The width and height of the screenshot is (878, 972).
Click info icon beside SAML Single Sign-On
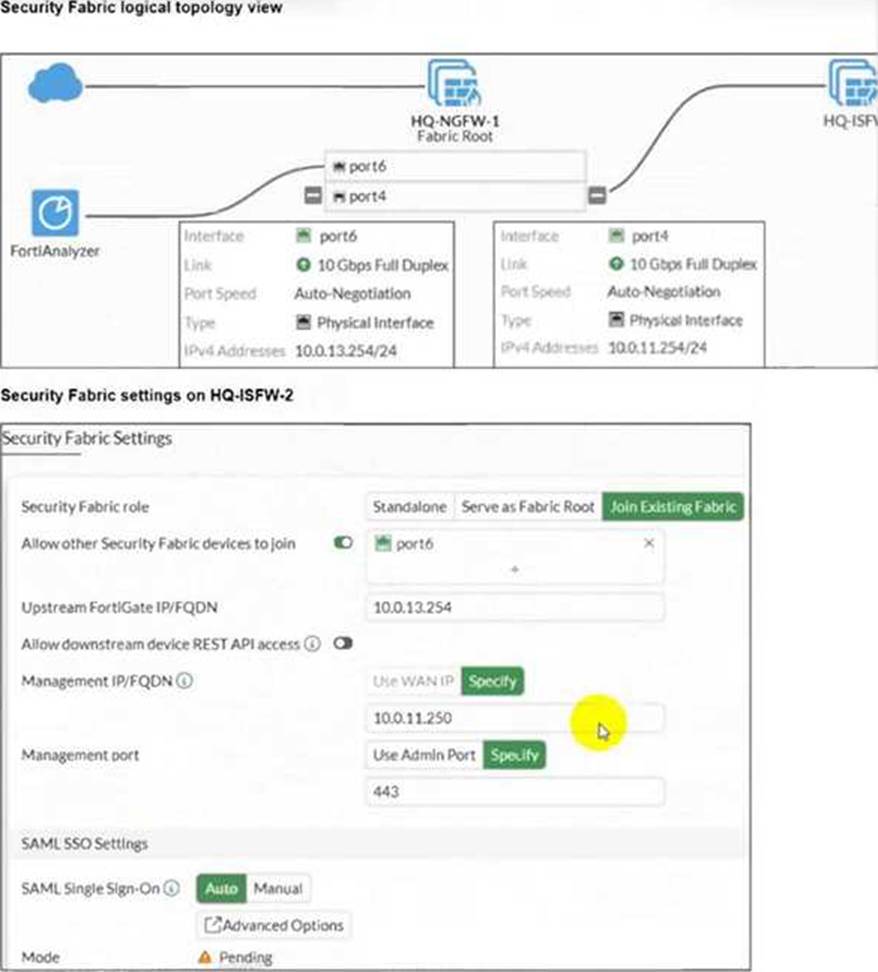pyautogui.click(x=171, y=888)
